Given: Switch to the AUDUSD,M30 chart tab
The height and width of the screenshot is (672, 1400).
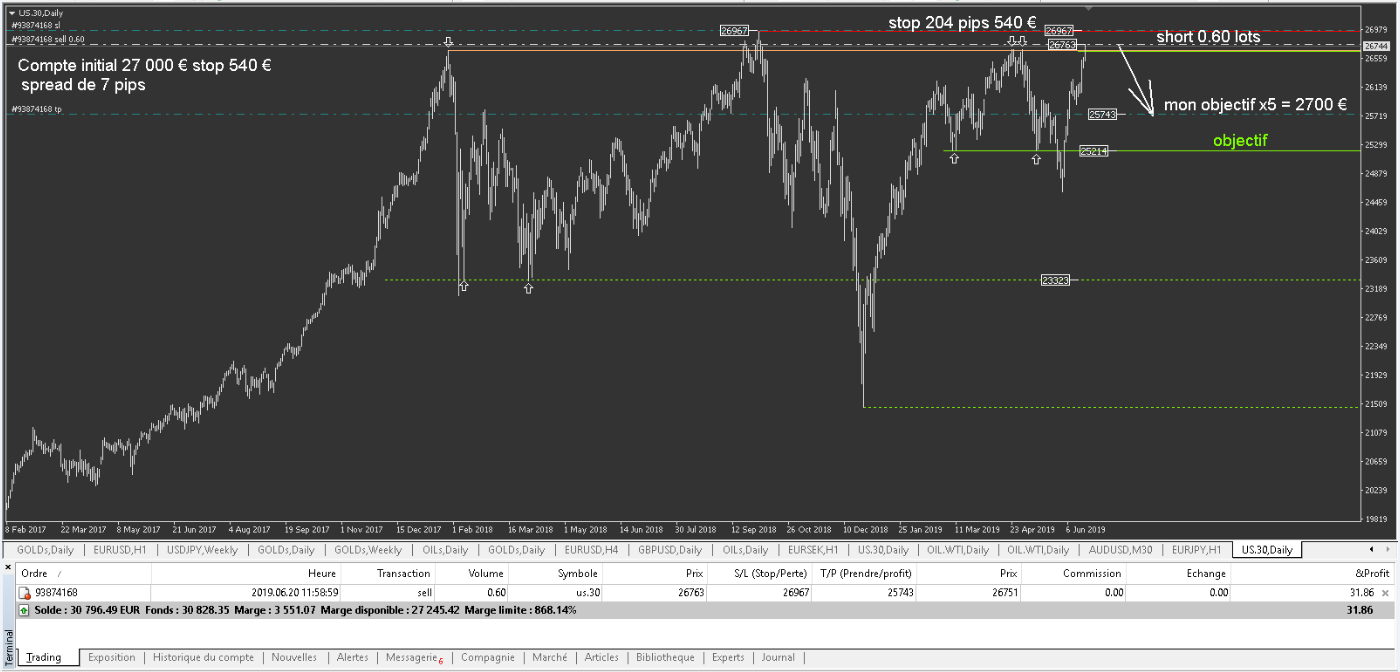Looking at the screenshot, I should click(1120, 550).
